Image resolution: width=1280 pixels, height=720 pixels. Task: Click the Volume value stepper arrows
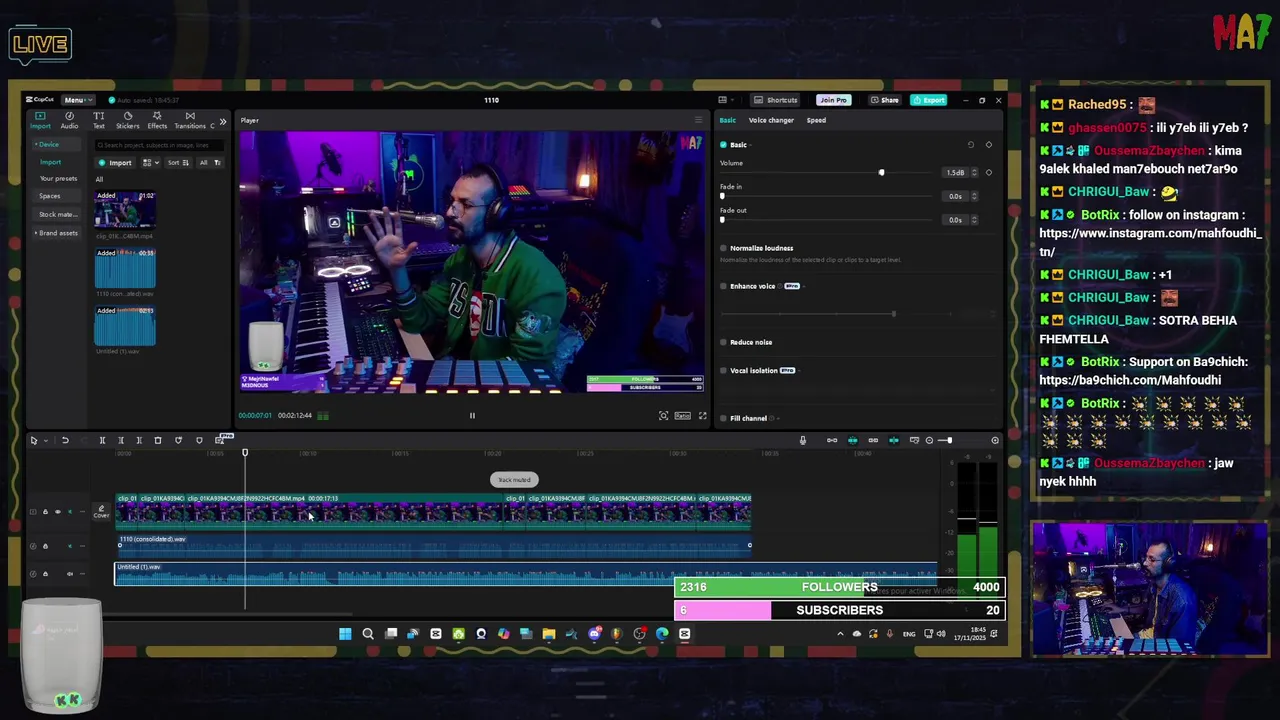974,173
